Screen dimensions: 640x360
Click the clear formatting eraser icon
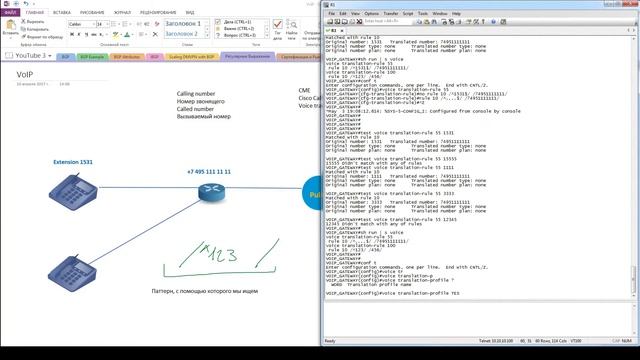[157, 24]
